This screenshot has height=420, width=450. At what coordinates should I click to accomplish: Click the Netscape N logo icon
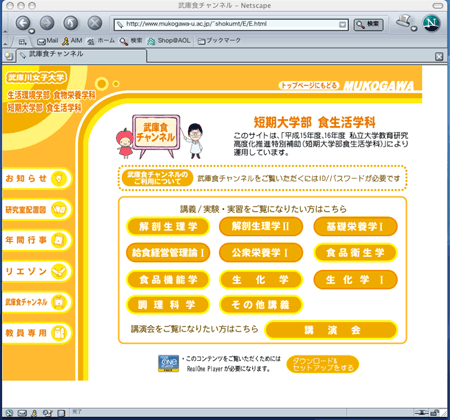tap(431, 23)
